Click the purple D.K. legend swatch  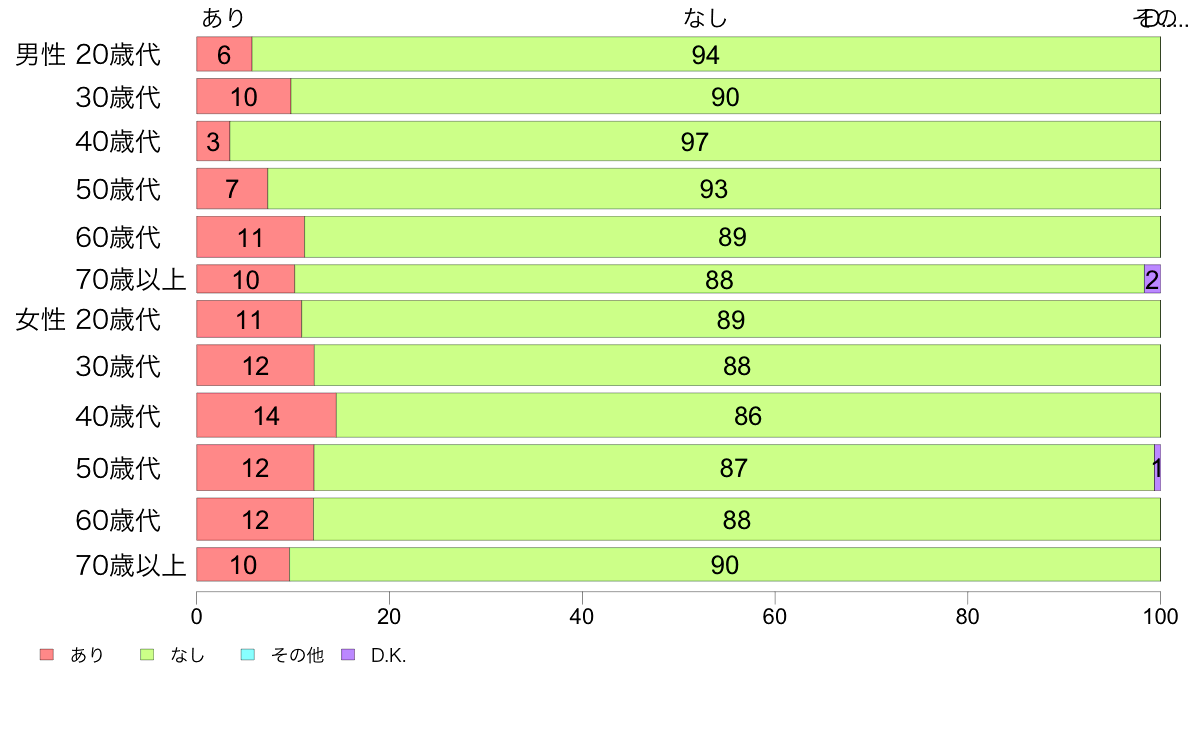point(348,654)
